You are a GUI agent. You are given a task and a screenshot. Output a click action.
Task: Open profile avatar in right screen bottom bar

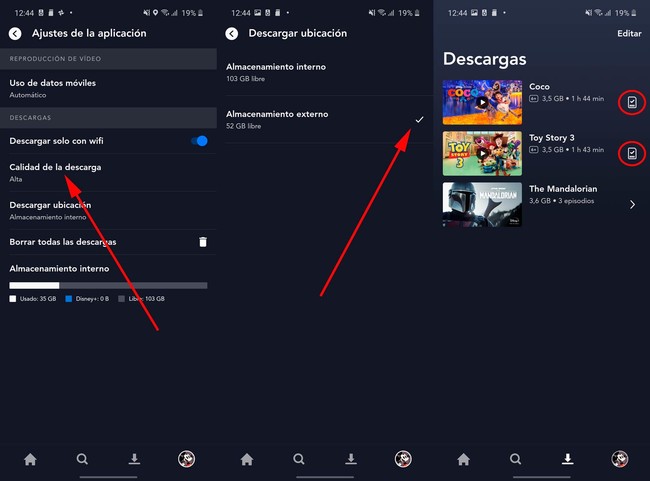click(619, 459)
